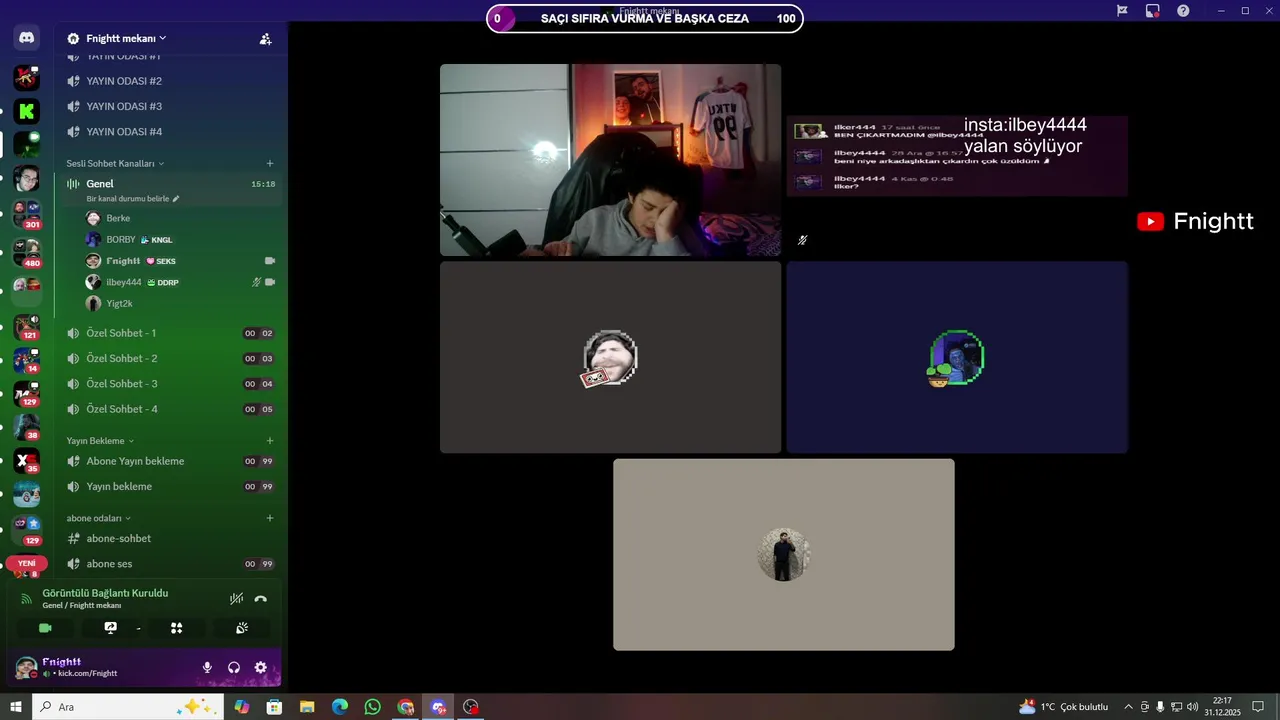Toggle noise suppression in voice panel

point(236,599)
